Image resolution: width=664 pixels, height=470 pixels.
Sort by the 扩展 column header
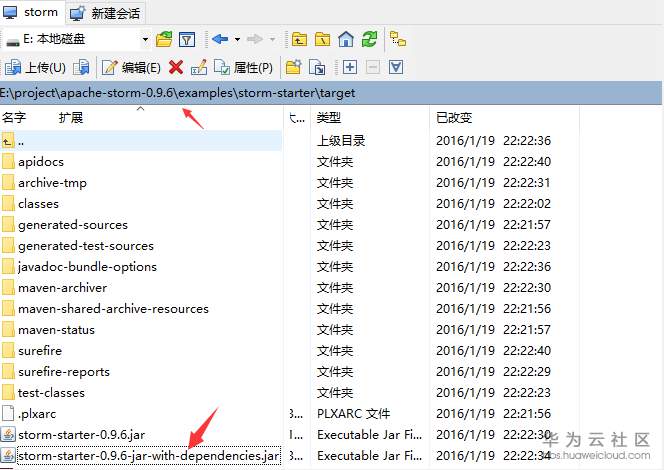pyautogui.click(x=71, y=117)
